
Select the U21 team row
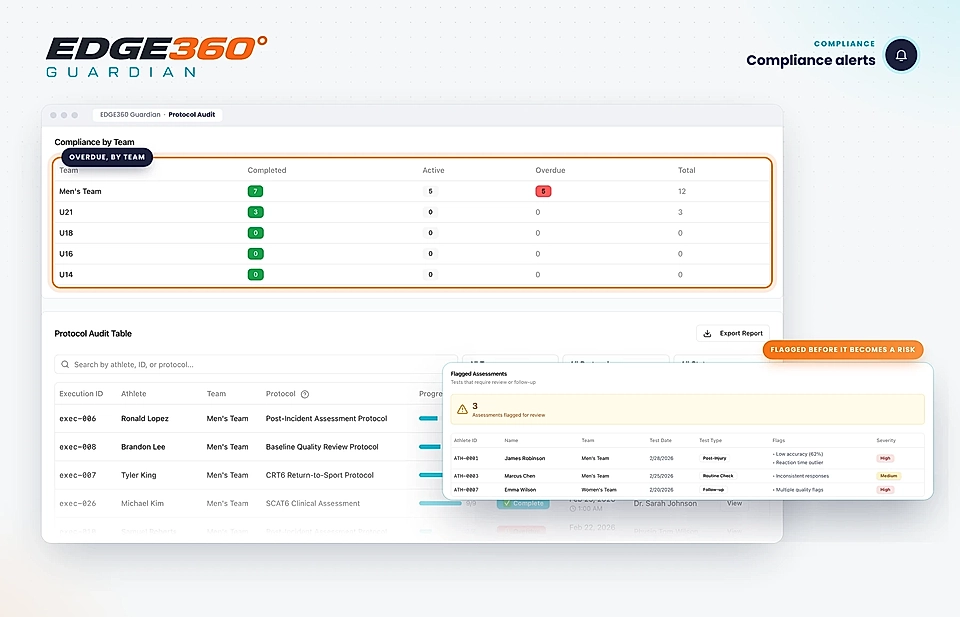(x=412, y=212)
